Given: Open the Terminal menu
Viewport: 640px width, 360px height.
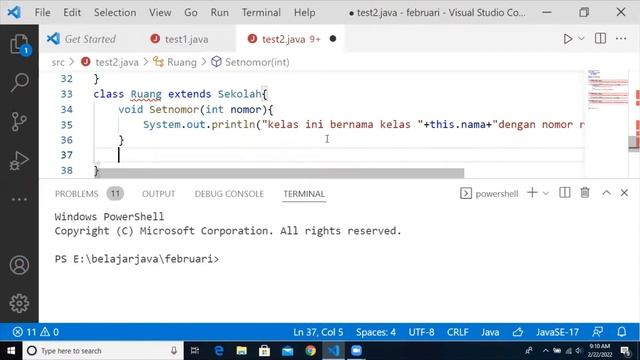Looking at the screenshot, I should click(261, 13).
